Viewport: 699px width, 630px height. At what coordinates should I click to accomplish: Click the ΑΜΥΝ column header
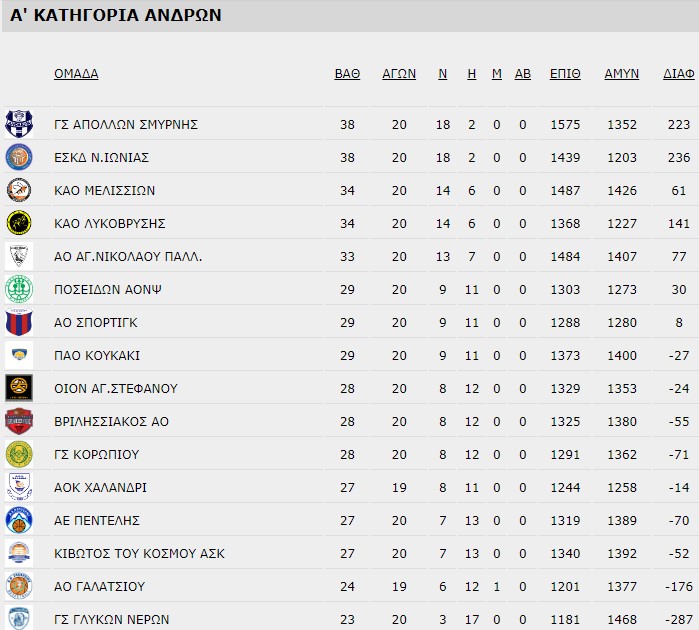[x=621, y=74]
